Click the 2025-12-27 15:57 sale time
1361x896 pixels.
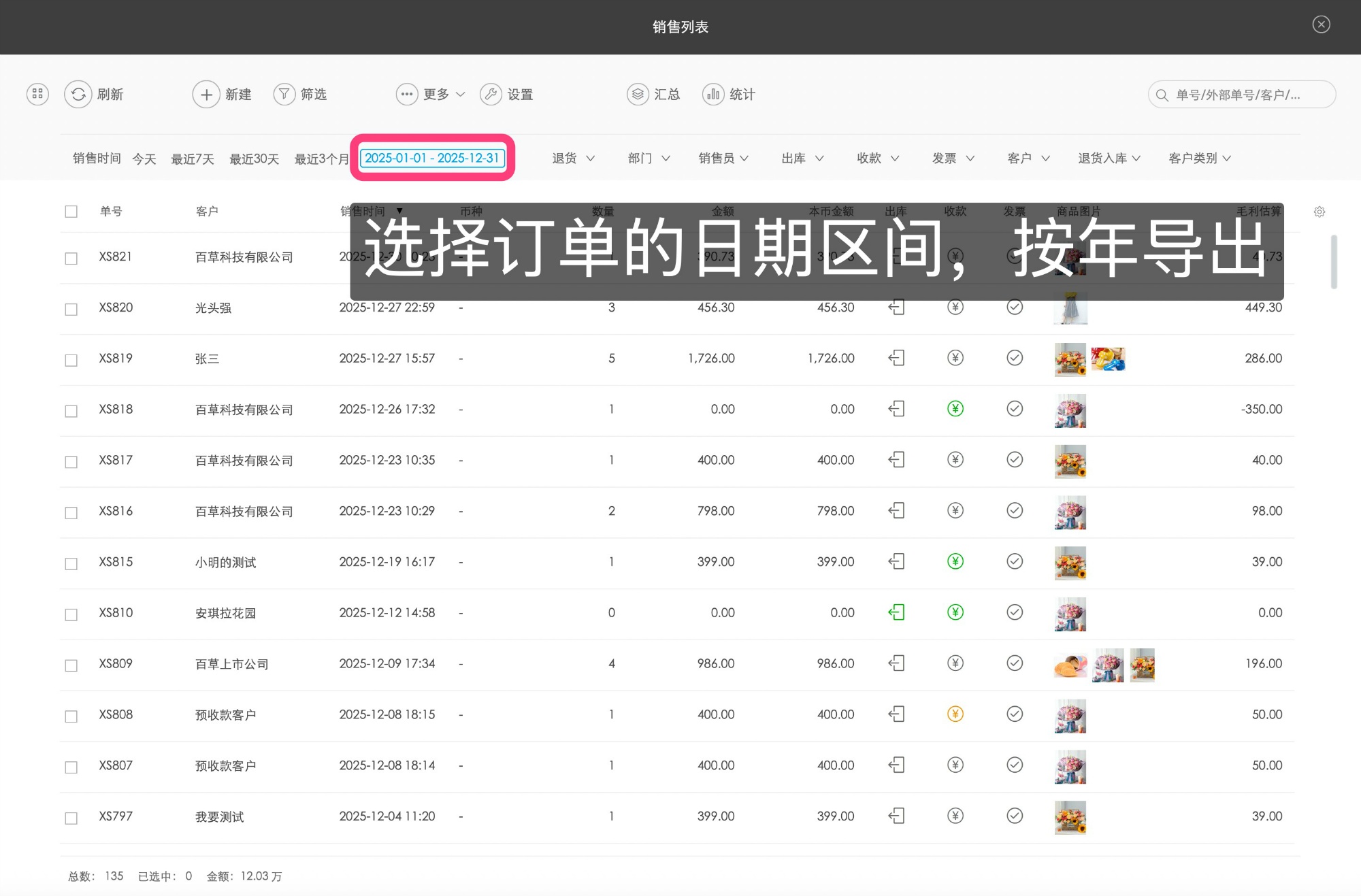click(387, 359)
